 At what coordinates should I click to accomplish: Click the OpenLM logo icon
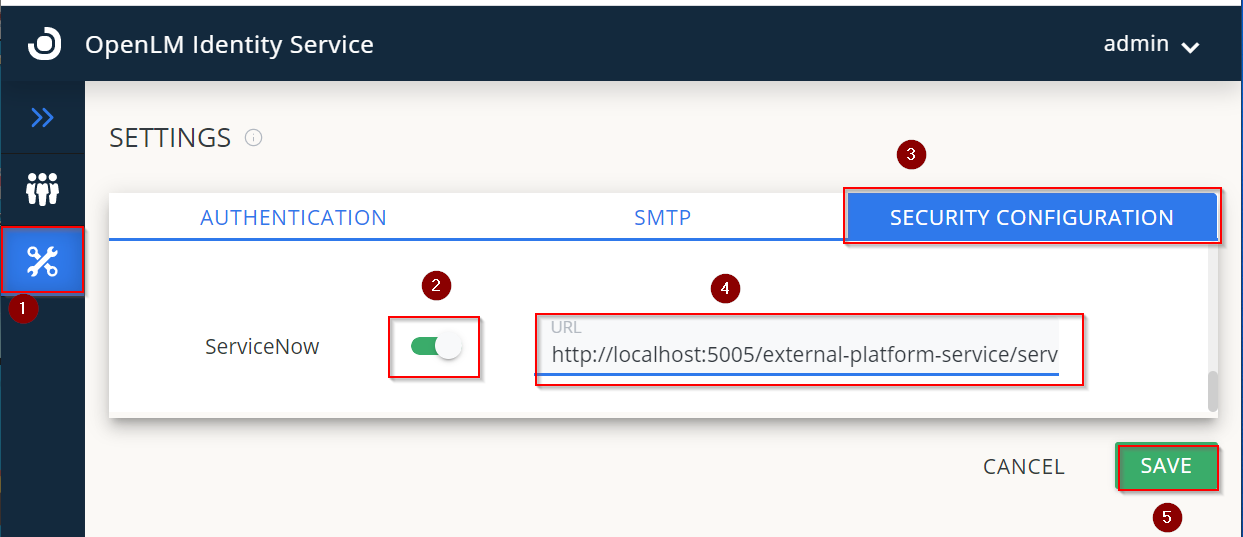(44, 44)
